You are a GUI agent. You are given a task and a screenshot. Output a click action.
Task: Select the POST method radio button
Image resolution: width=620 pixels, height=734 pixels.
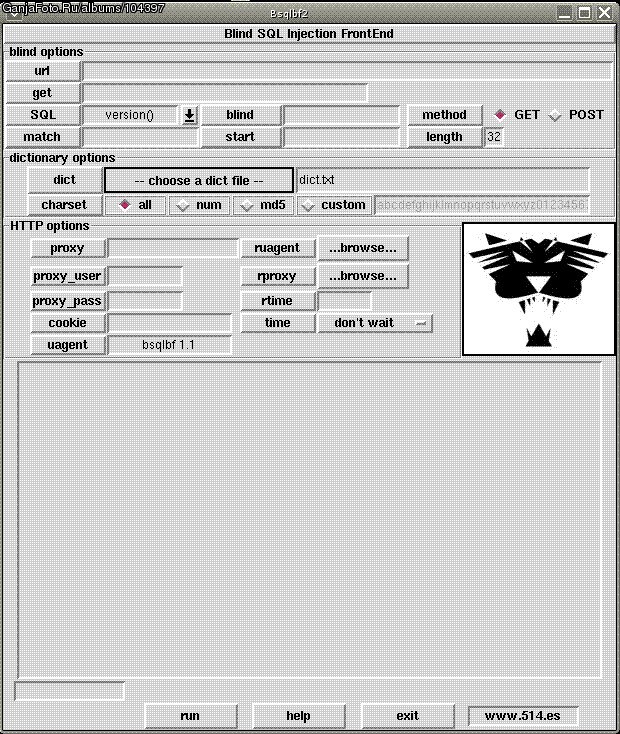(x=555, y=115)
